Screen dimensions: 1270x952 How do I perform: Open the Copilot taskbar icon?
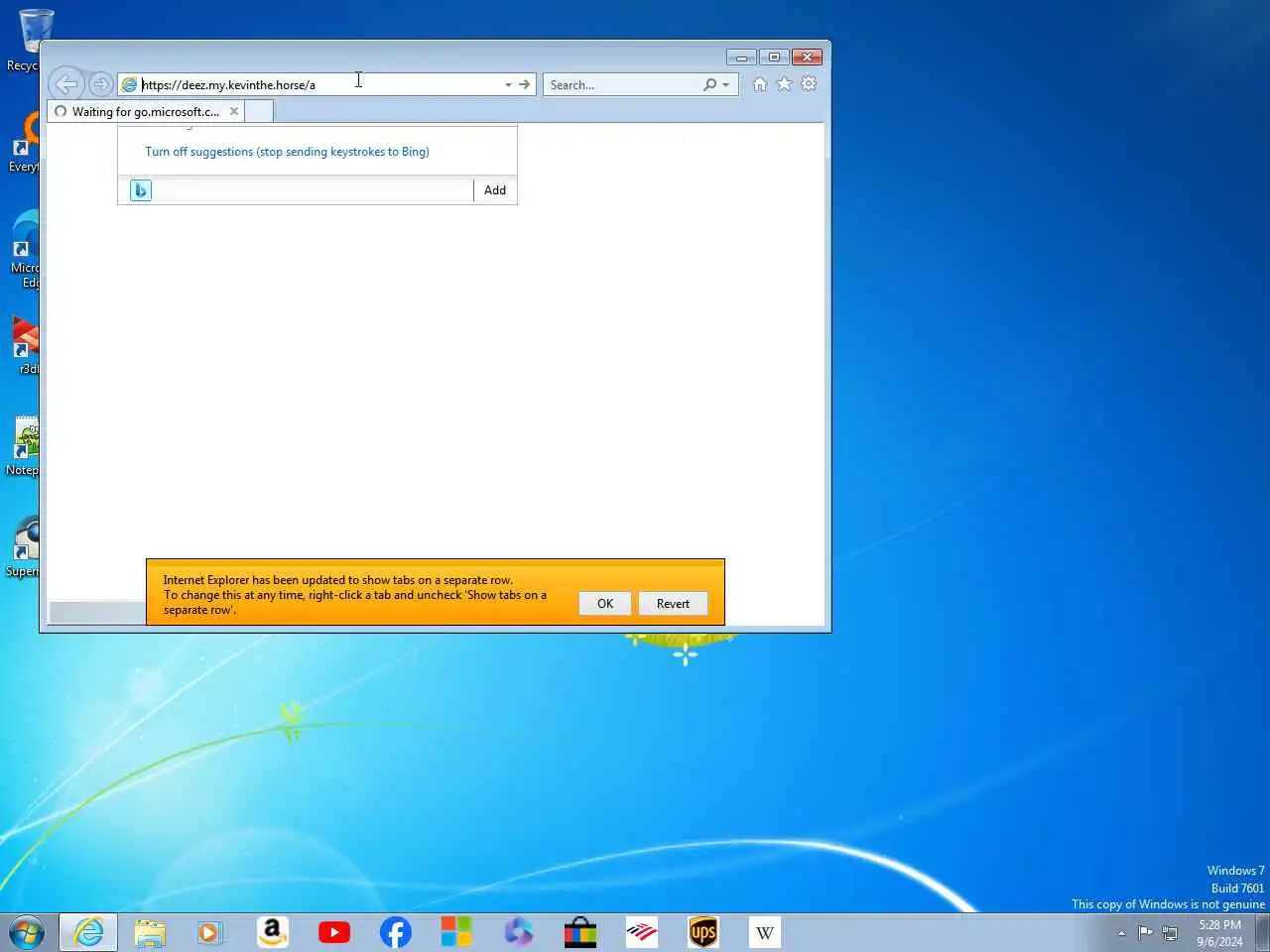pyautogui.click(x=519, y=932)
